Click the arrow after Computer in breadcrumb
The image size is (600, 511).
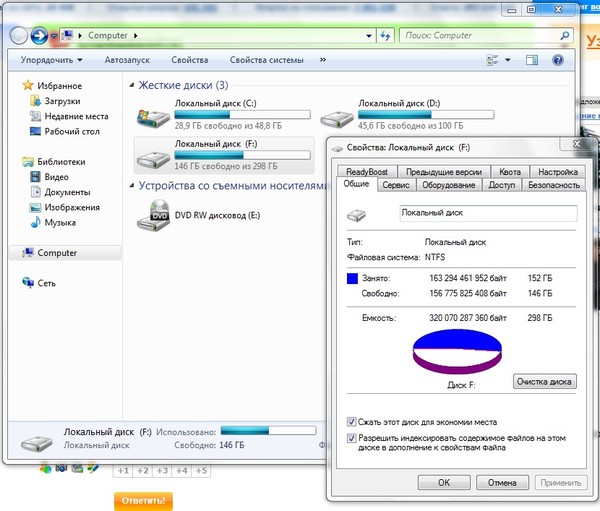click(135, 36)
